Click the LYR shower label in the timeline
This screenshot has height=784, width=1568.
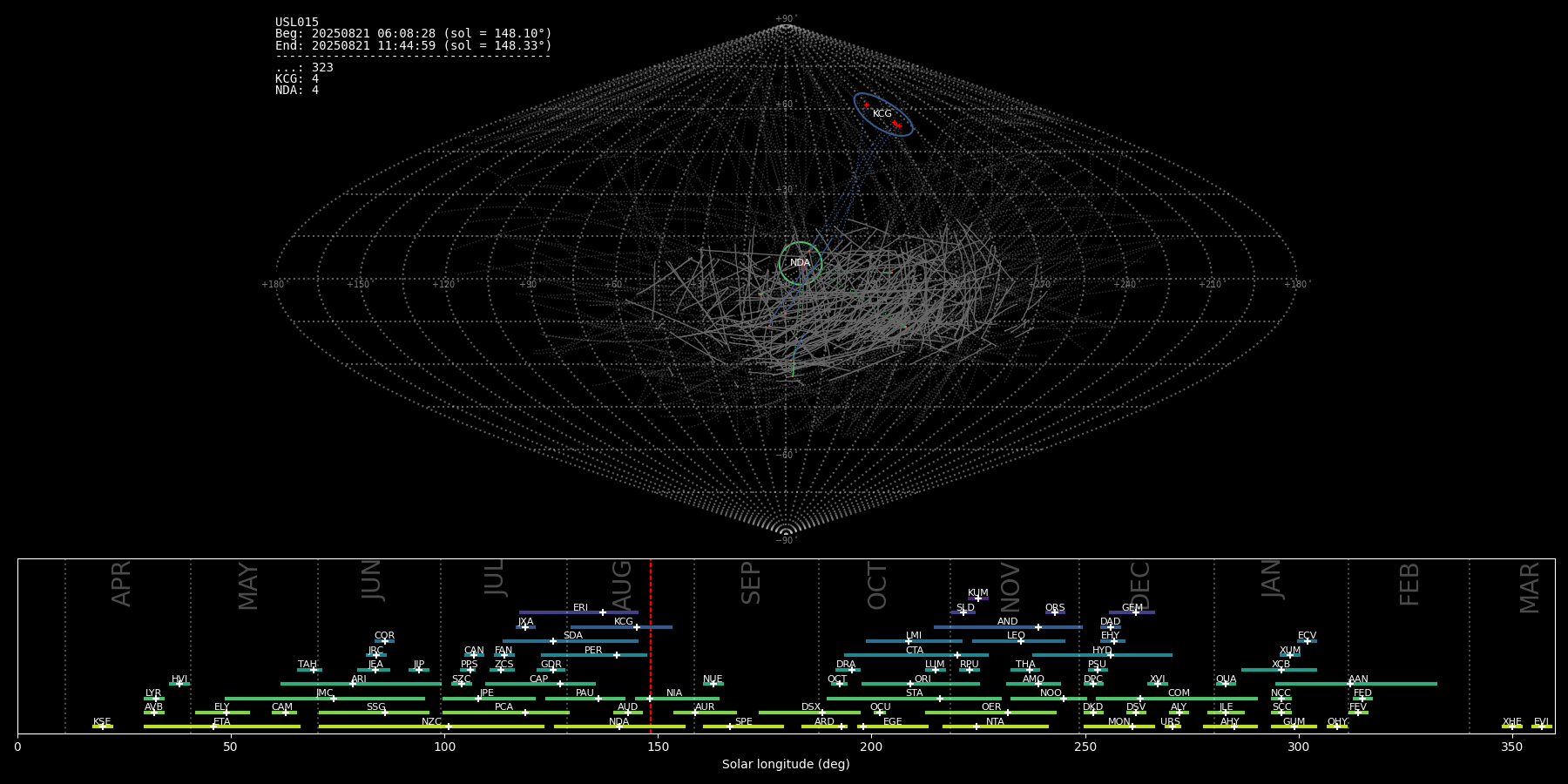click(153, 693)
